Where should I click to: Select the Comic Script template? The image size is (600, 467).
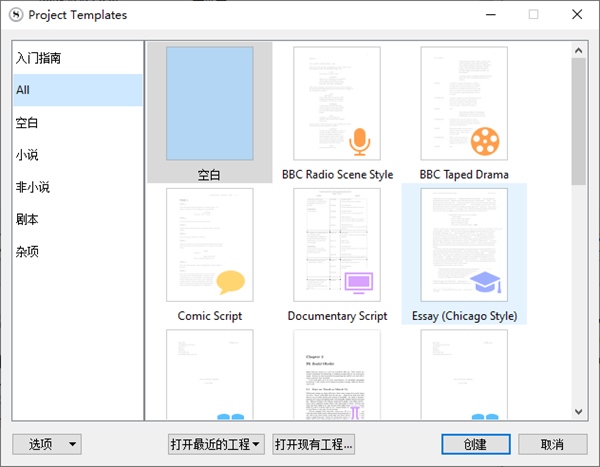pos(210,254)
